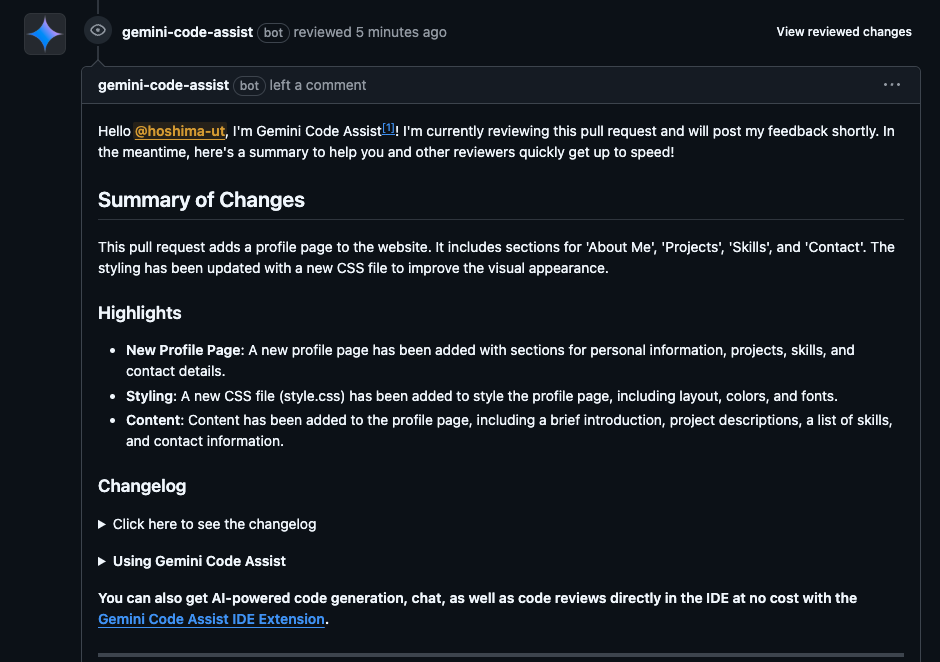Open gemini-code-assist profile from the reviewed line
The image size is (940, 662).
[x=187, y=32]
